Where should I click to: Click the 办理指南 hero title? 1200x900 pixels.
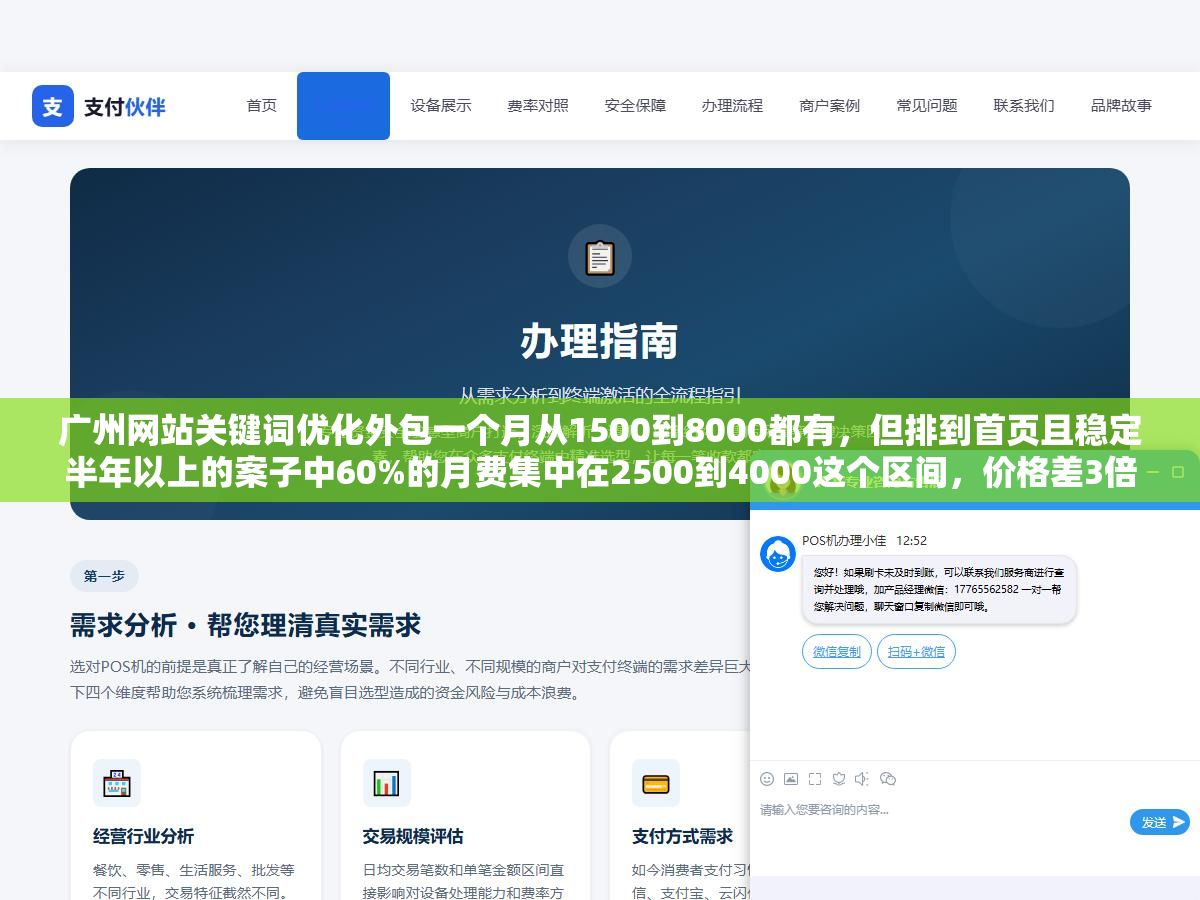click(x=600, y=341)
